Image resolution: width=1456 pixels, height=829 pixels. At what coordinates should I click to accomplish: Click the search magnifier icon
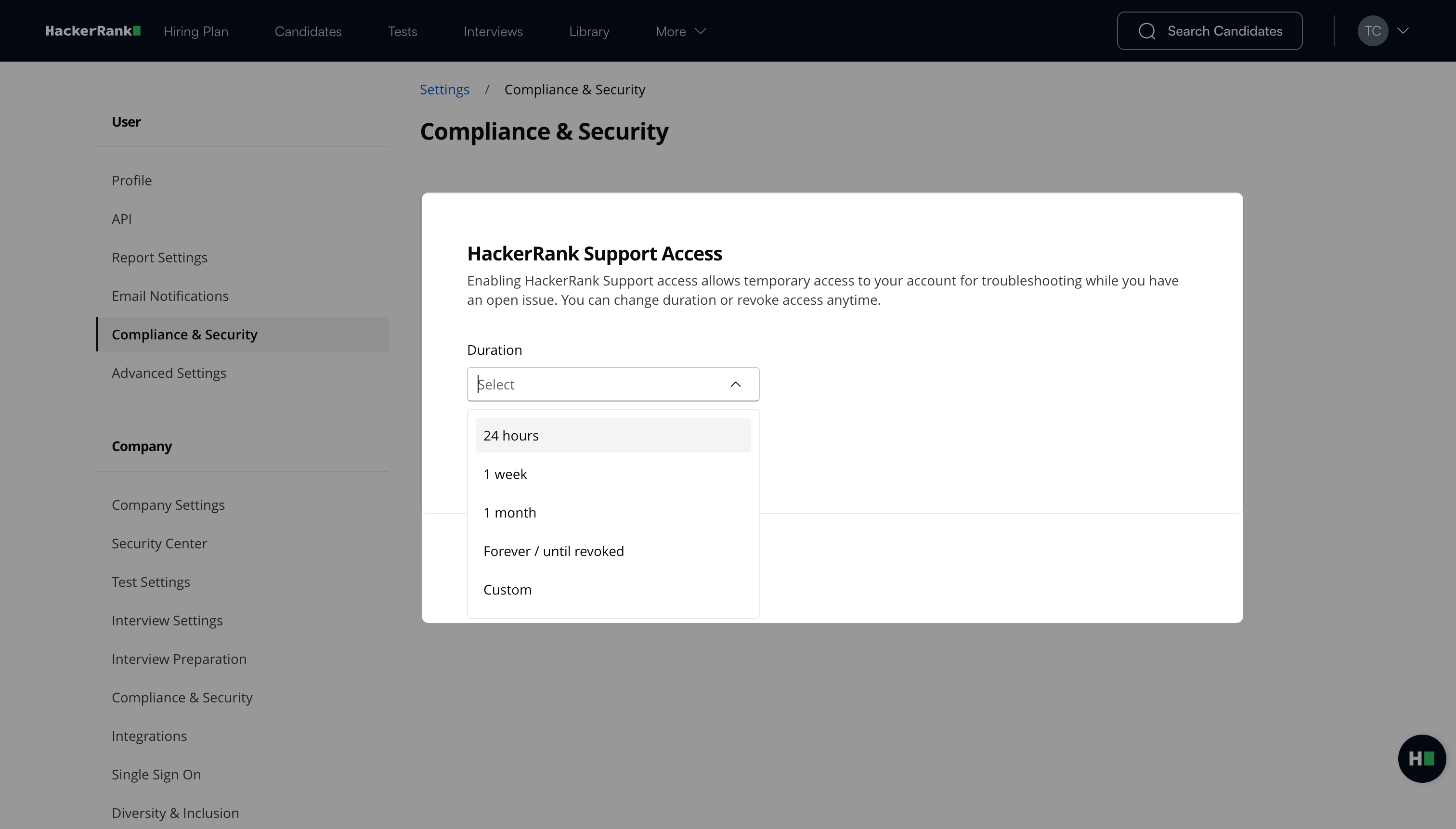click(1147, 31)
